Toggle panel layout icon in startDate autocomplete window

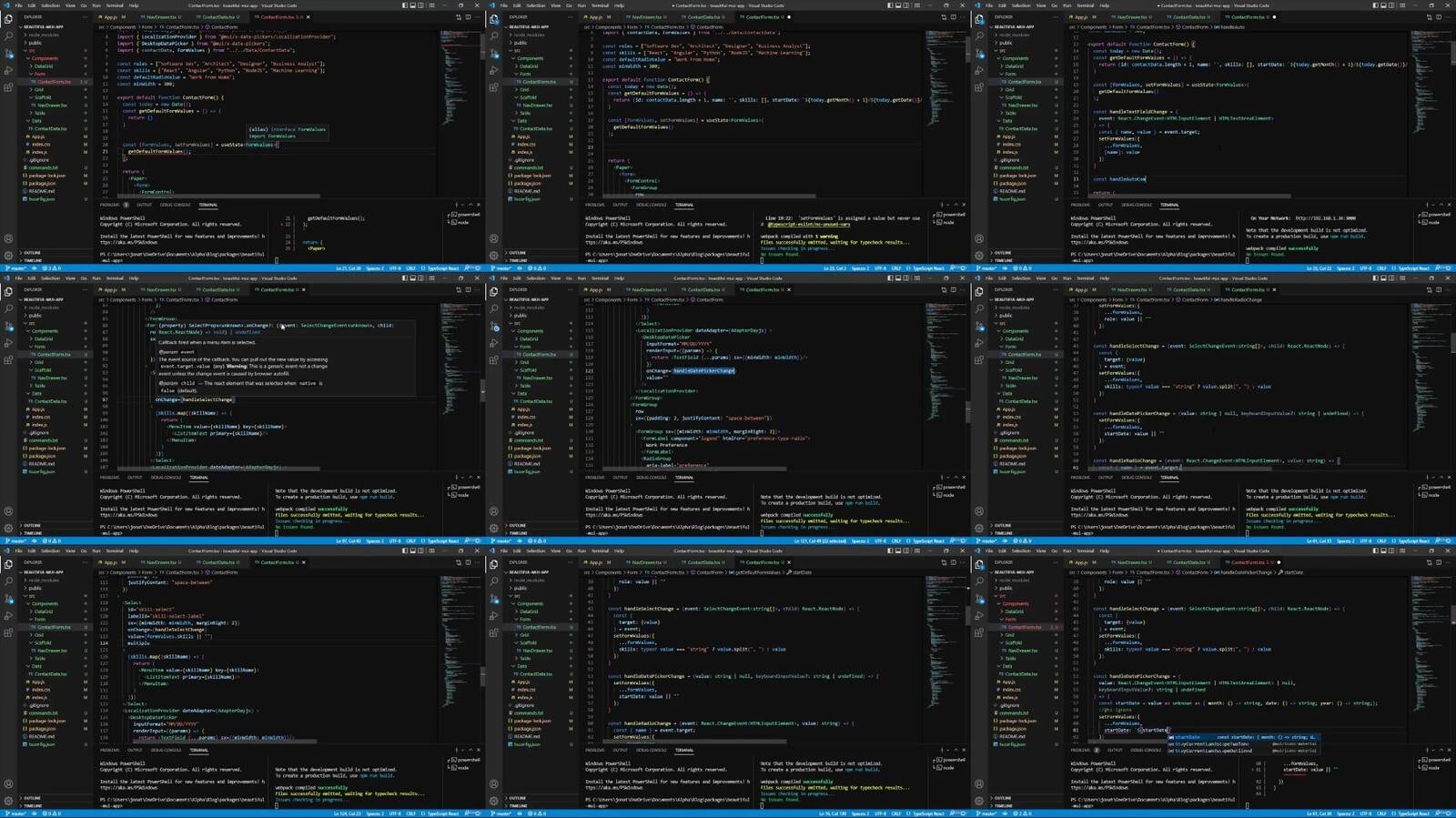1384,550
